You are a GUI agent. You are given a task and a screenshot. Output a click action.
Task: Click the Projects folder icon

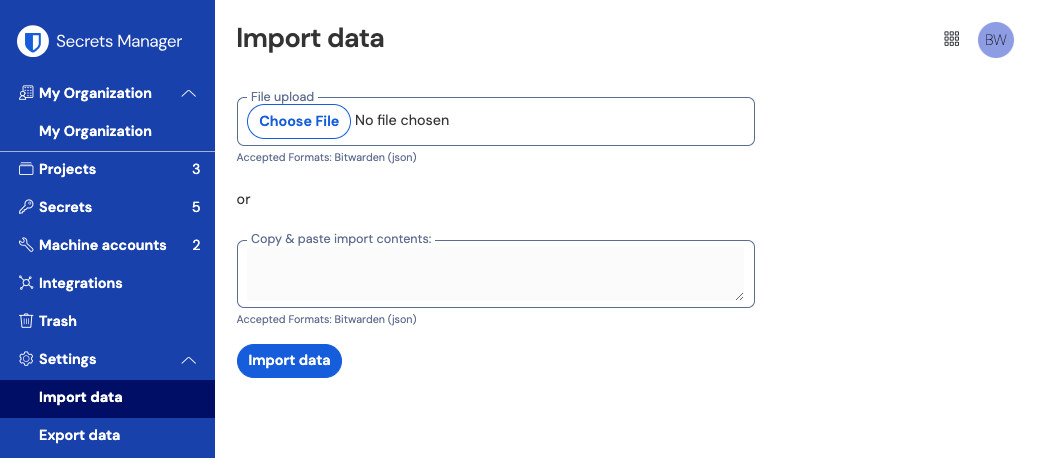pyautogui.click(x=27, y=169)
